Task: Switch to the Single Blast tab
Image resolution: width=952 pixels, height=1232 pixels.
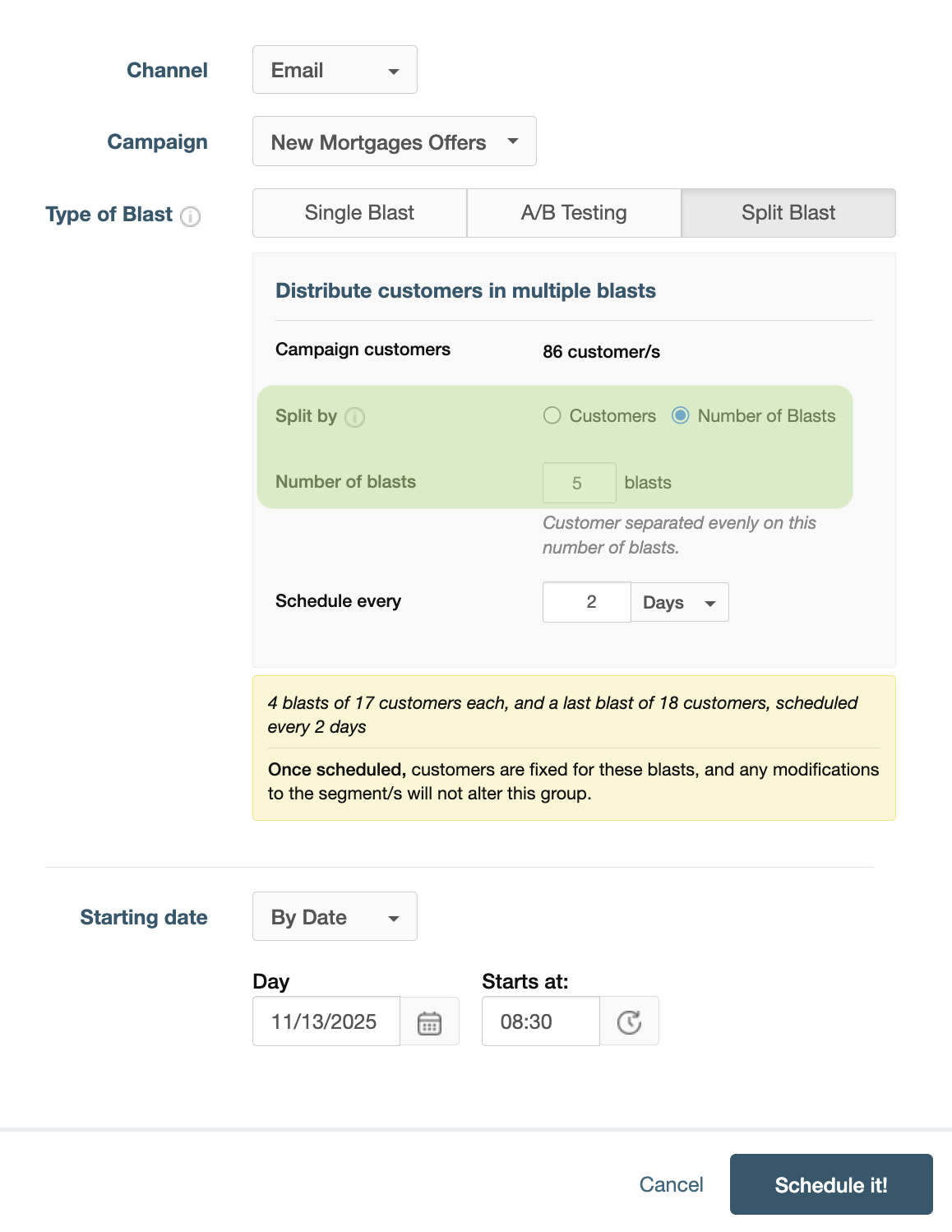Action: [359, 213]
